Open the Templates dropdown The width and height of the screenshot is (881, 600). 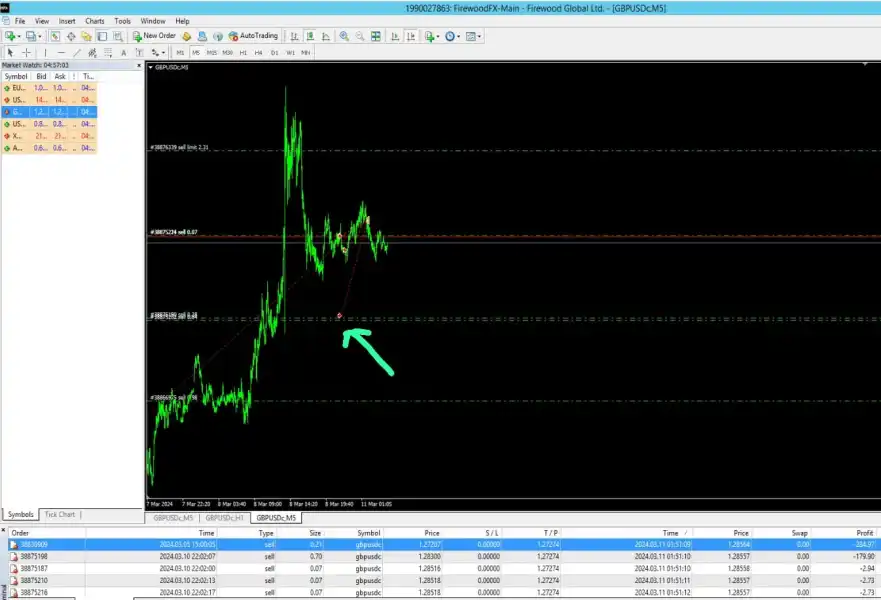479,37
